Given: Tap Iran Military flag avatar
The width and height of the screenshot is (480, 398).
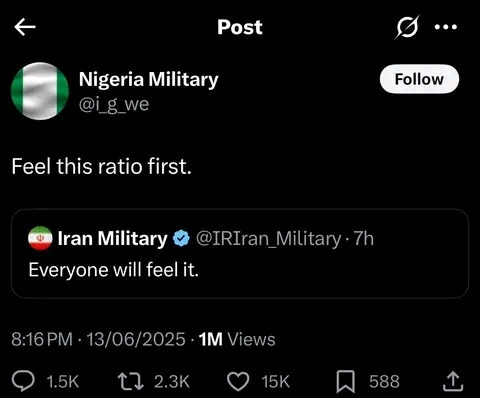Looking at the screenshot, I should tap(40, 238).
